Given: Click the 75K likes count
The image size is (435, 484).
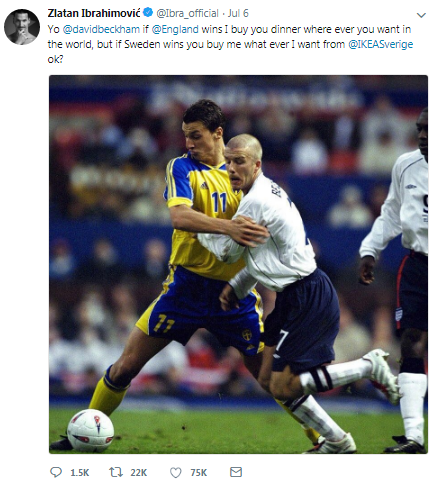Looking at the screenshot, I should 199,473.
